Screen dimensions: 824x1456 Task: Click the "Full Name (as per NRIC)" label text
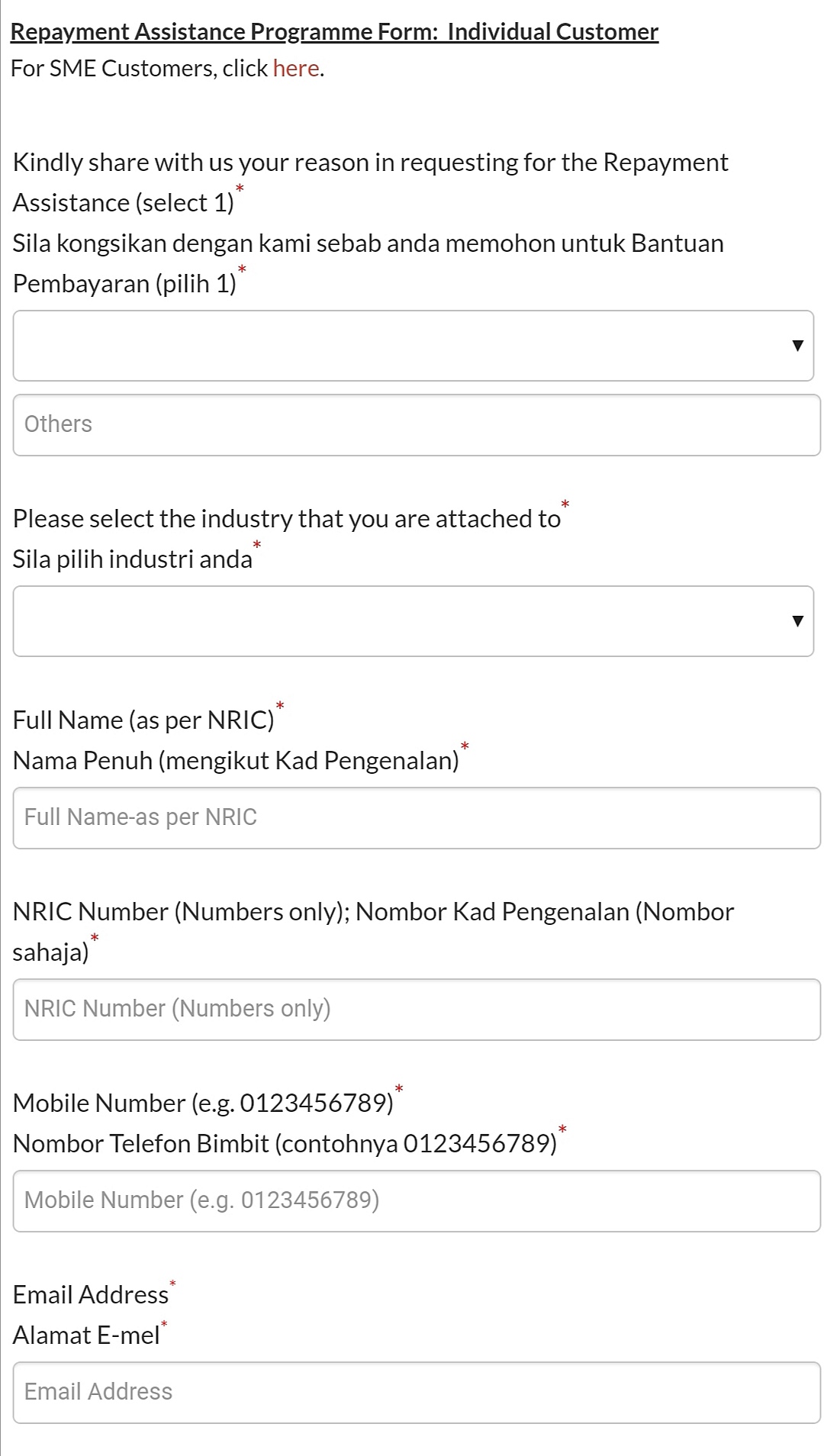coord(143,720)
